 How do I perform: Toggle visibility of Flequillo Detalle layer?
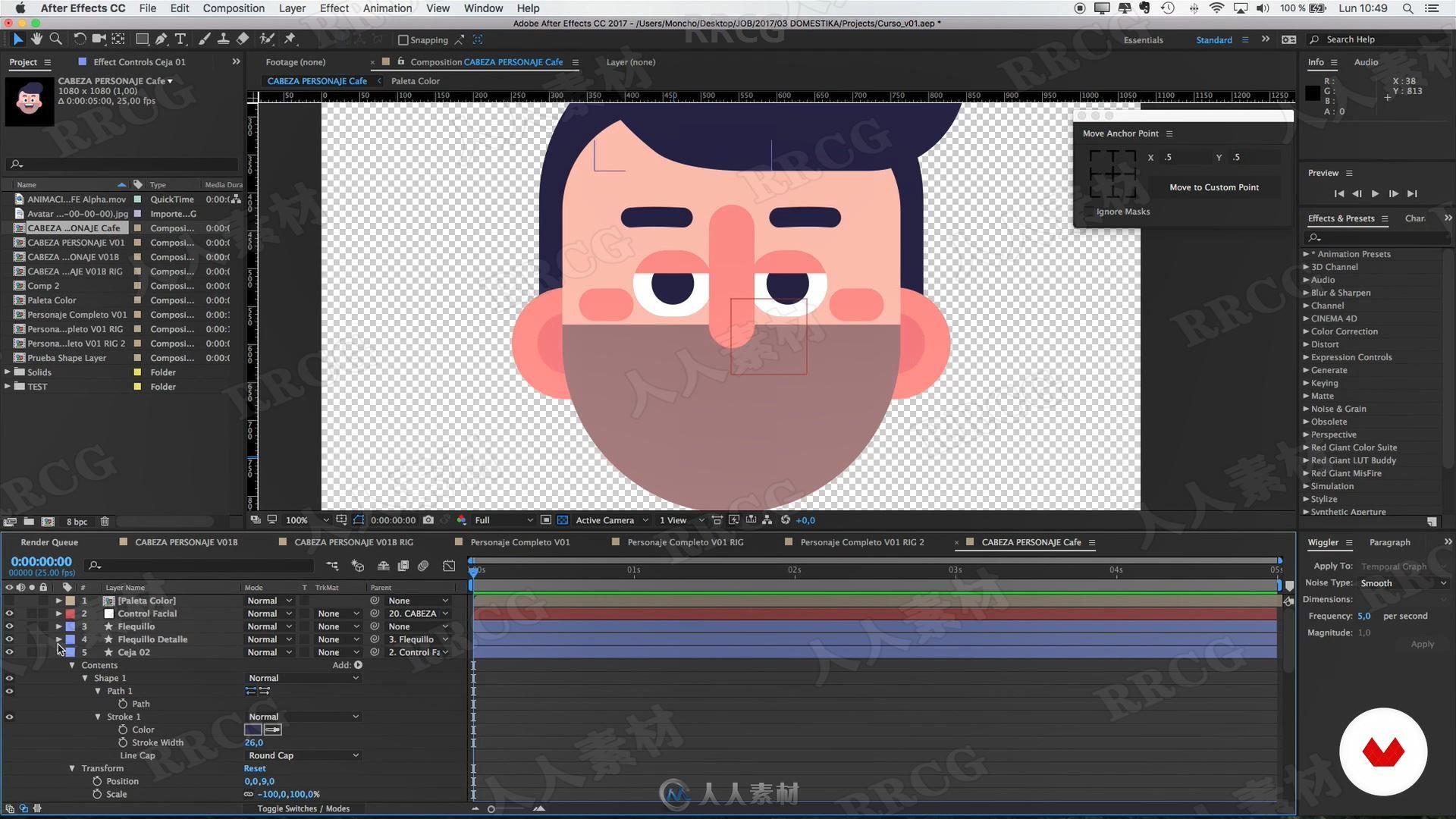click(8, 639)
